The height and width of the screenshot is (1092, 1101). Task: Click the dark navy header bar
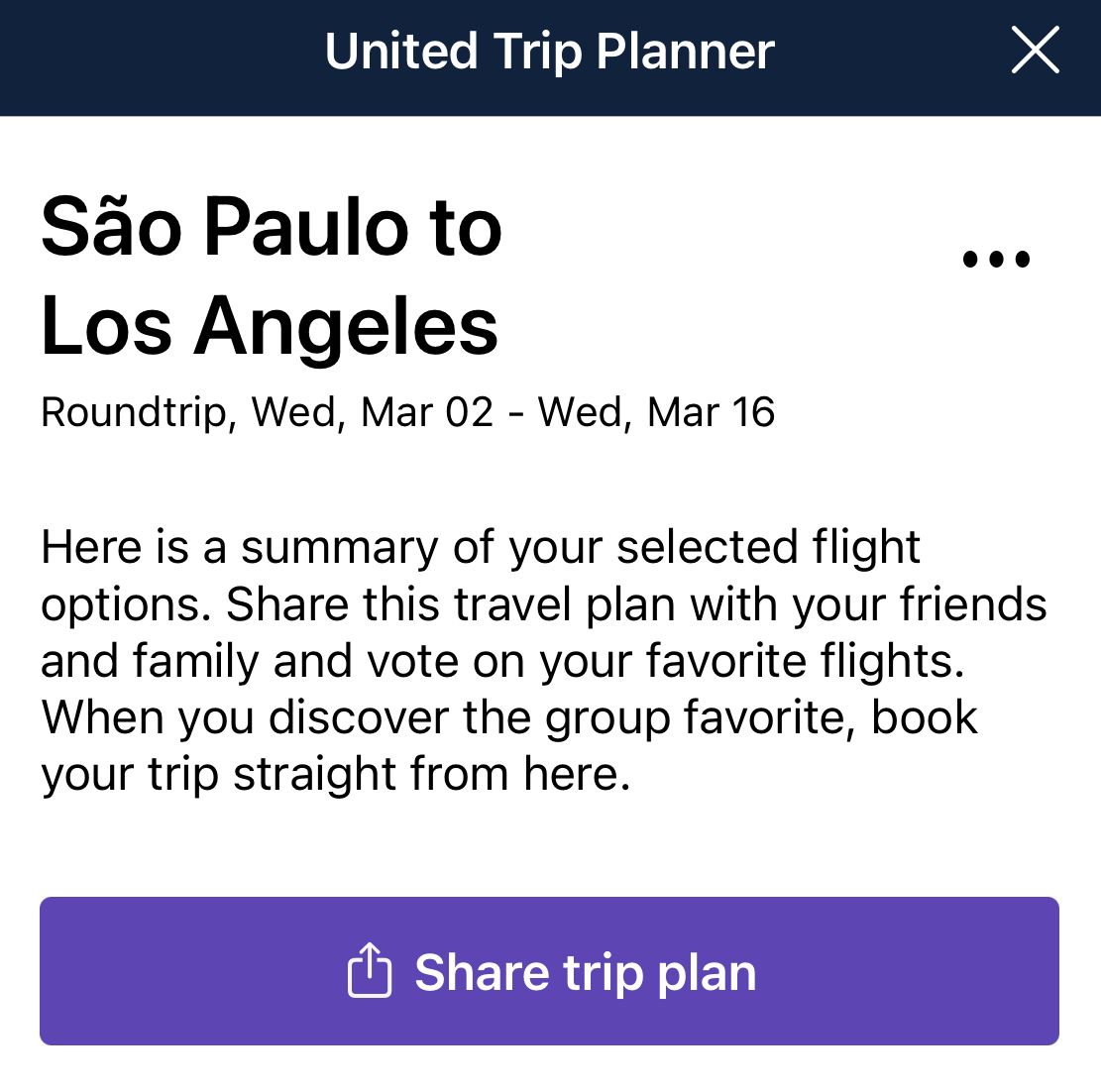[551, 57]
